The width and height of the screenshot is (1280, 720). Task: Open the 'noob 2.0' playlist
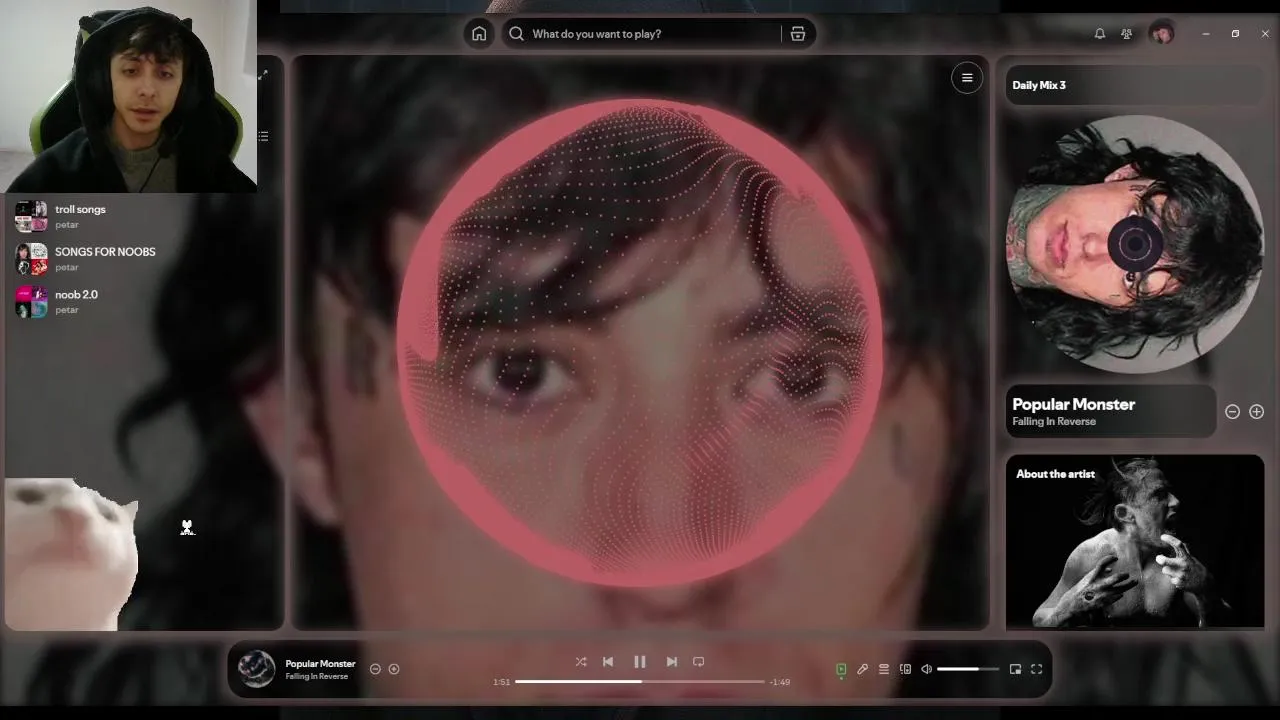coord(144,301)
